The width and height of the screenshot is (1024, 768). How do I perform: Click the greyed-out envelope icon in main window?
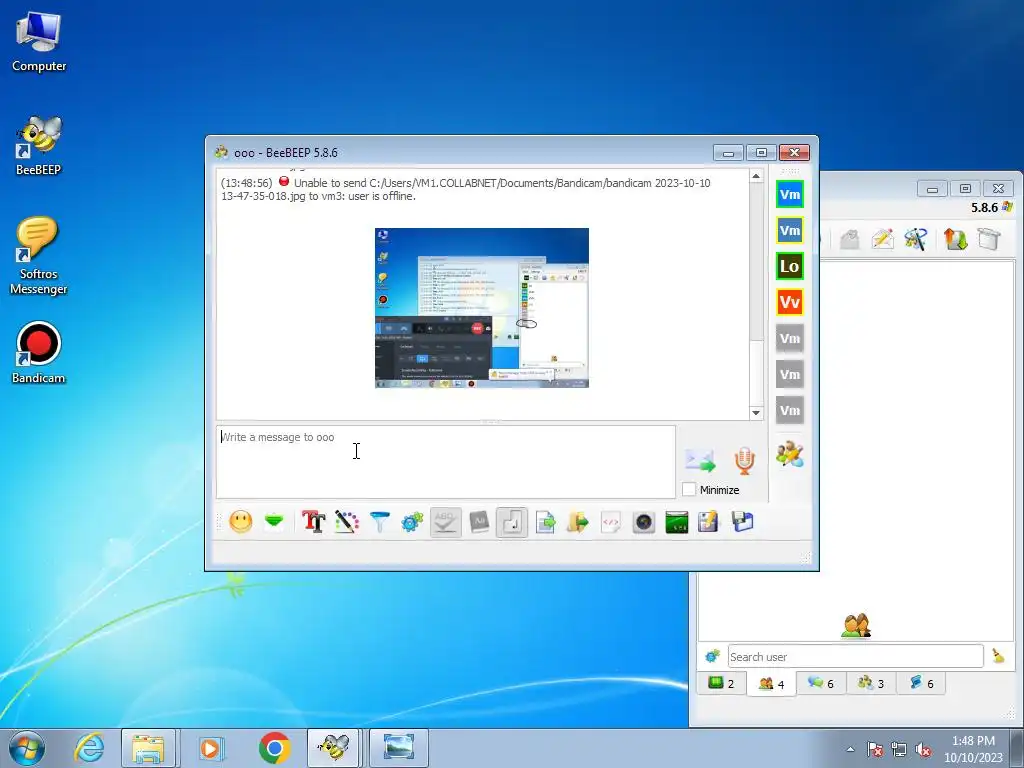coord(849,239)
